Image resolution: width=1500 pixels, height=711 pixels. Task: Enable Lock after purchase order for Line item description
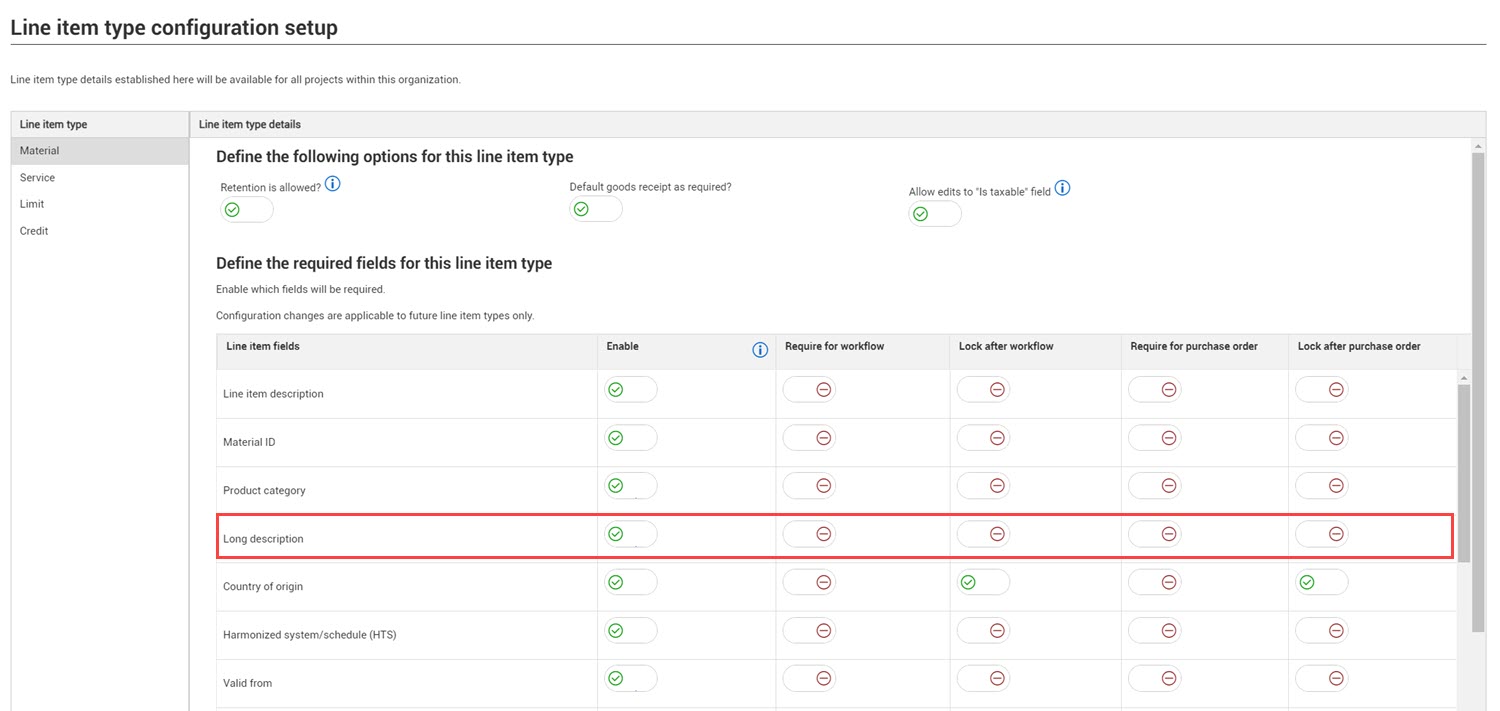pos(1321,390)
